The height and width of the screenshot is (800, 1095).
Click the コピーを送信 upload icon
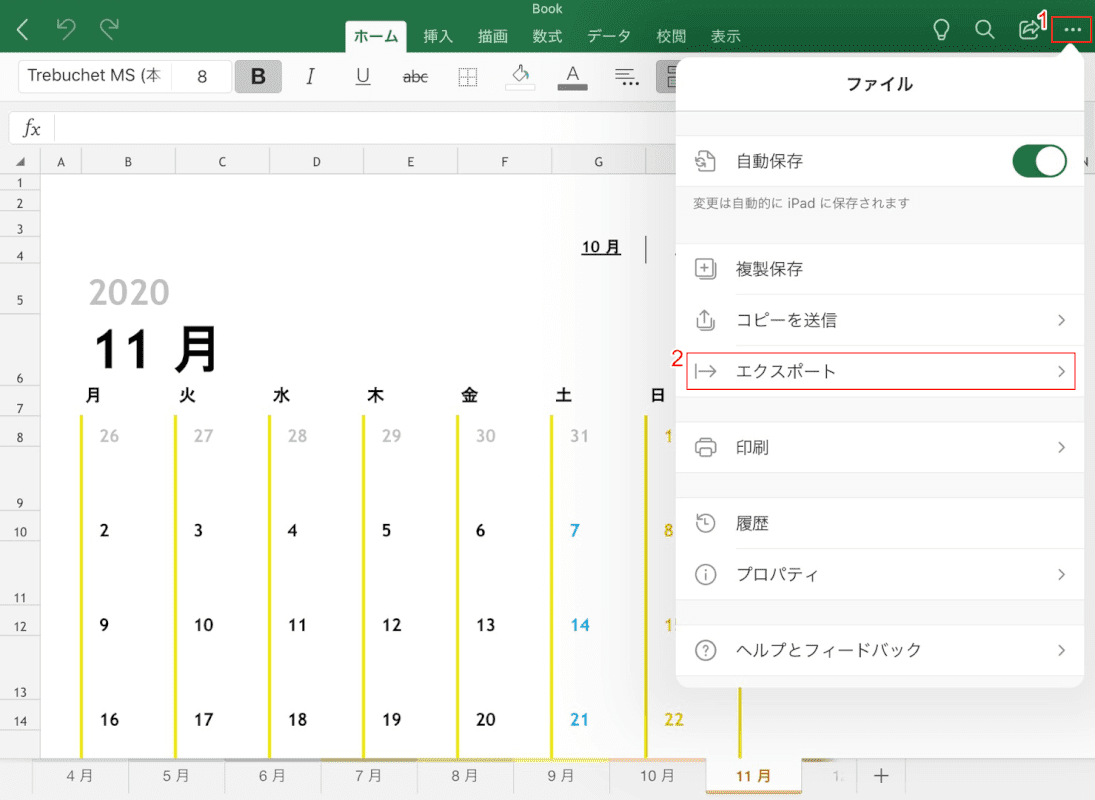click(x=705, y=320)
